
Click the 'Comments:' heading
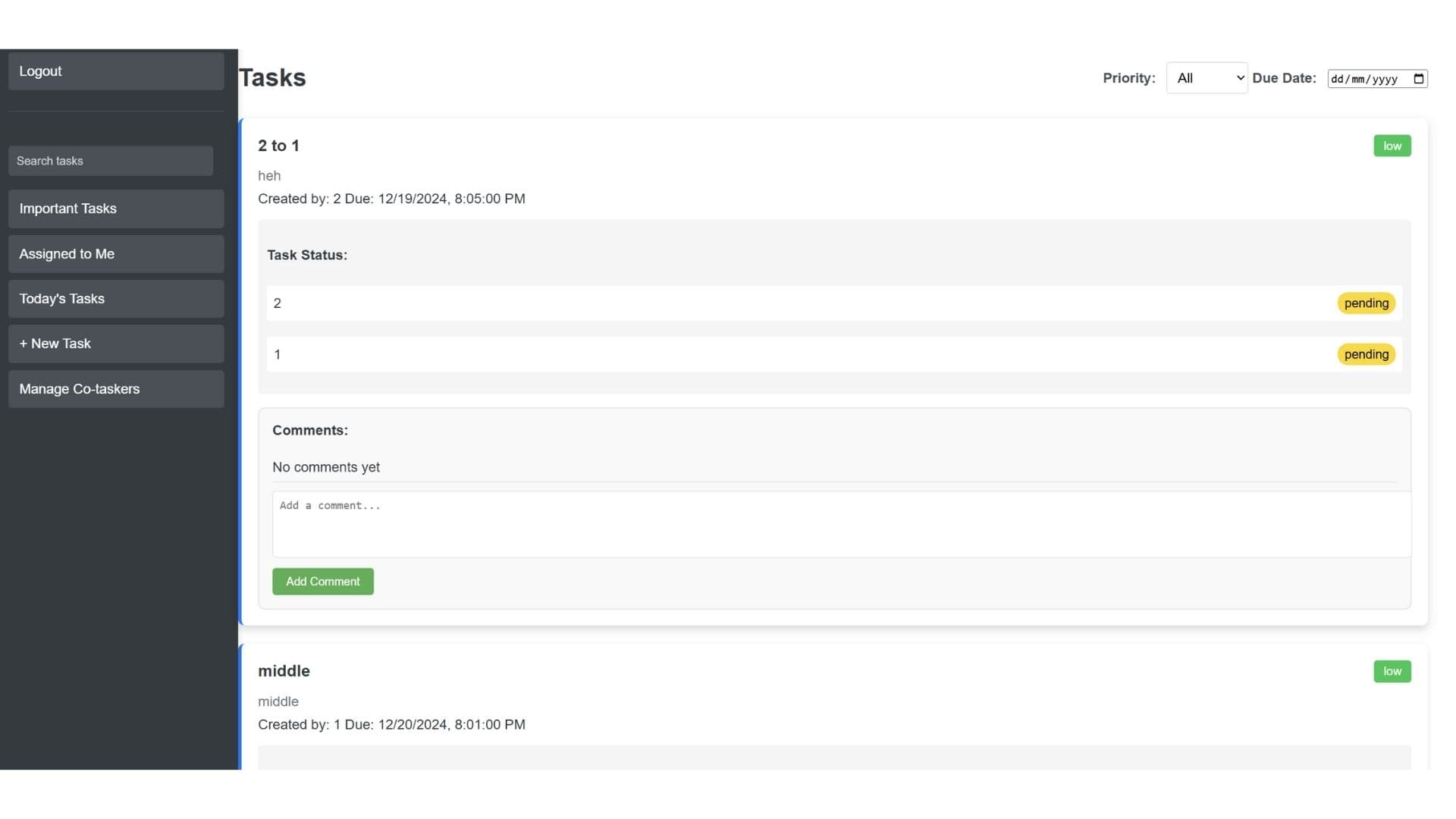coord(310,430)
